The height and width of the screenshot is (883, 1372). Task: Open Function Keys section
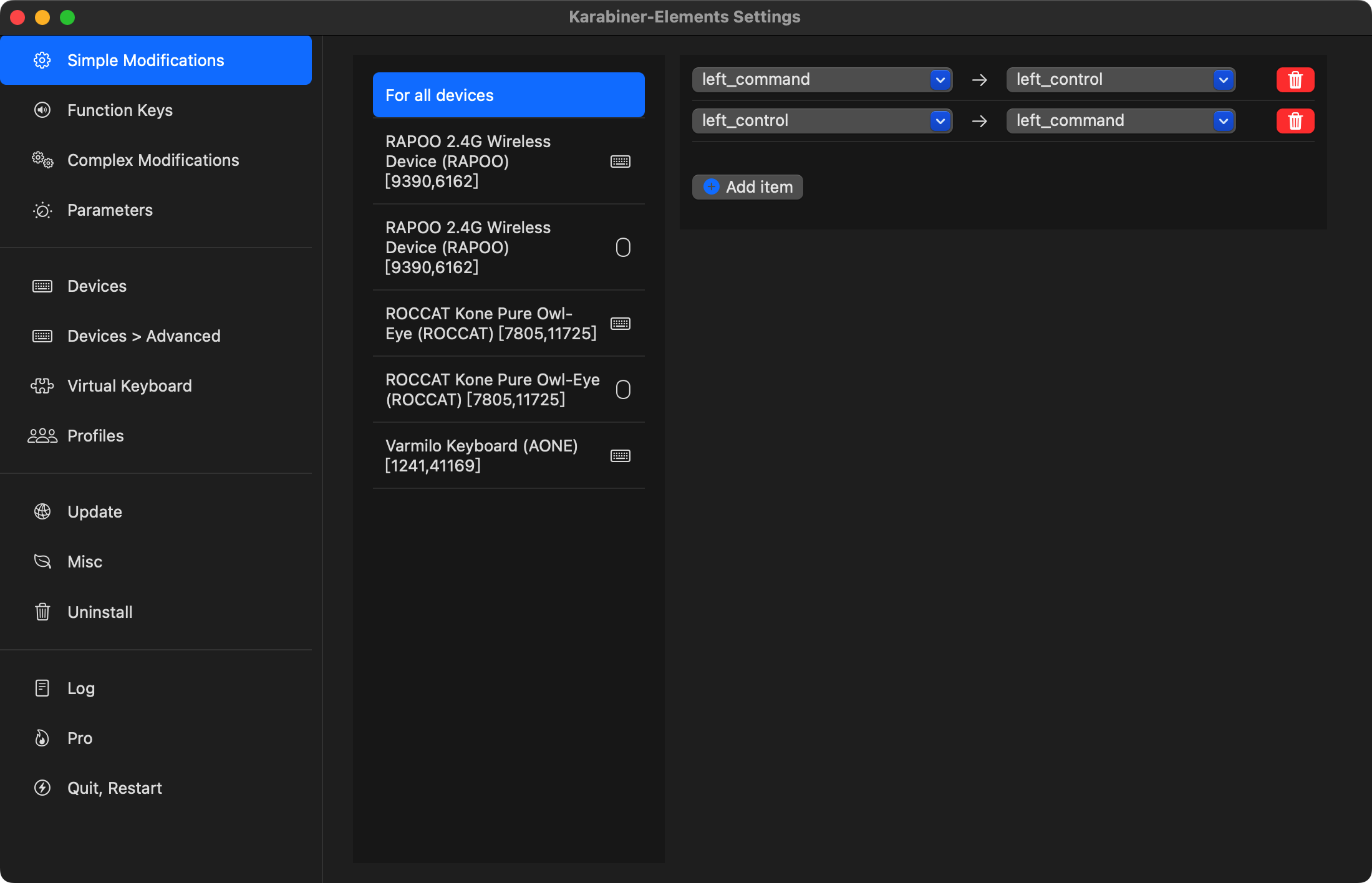click(156, 110)
